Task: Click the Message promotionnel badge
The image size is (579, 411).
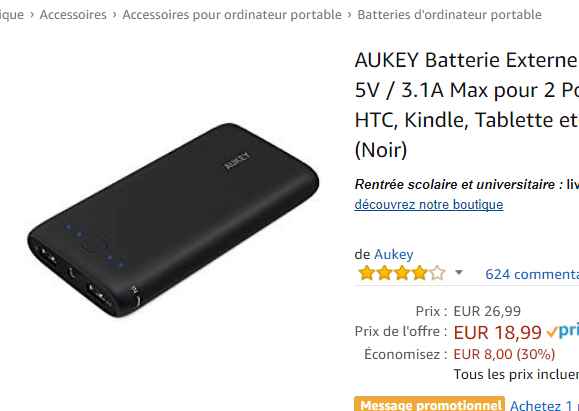Action: (x=429, y=404)
